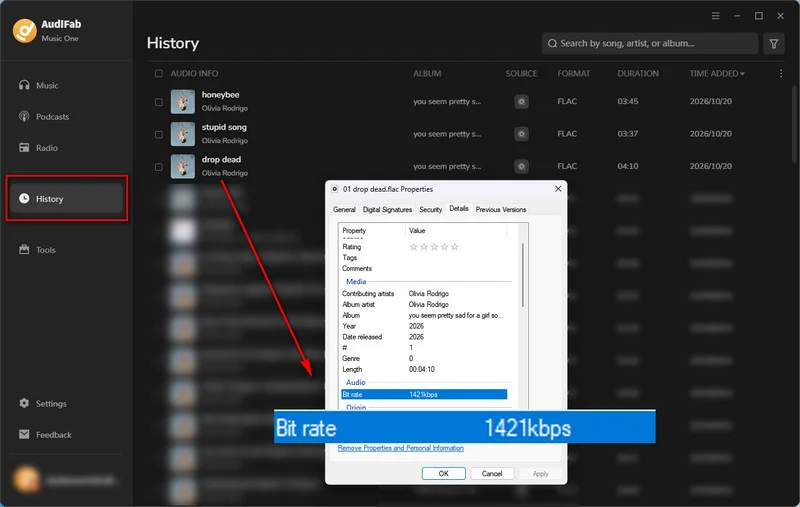Focus the song search field
800x507 pixels.
(x=649, y=43)
